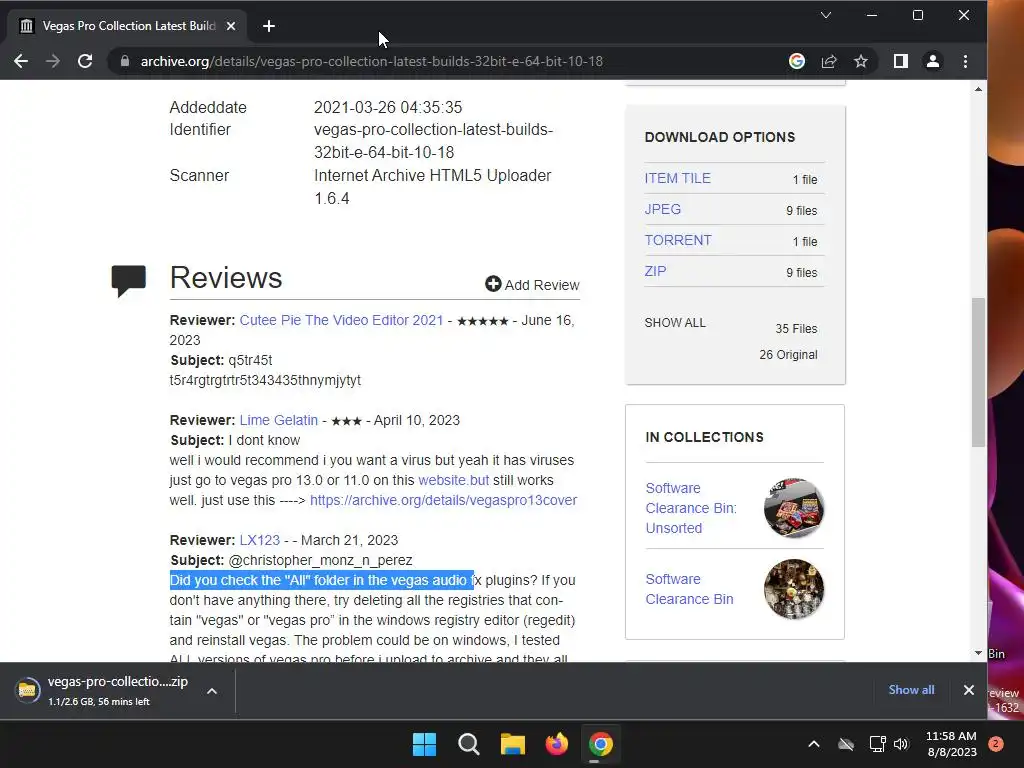Expand the download item options chevron
This screenshot has height=768, width=1024.
pyautogui.click(x=212, y=691)
